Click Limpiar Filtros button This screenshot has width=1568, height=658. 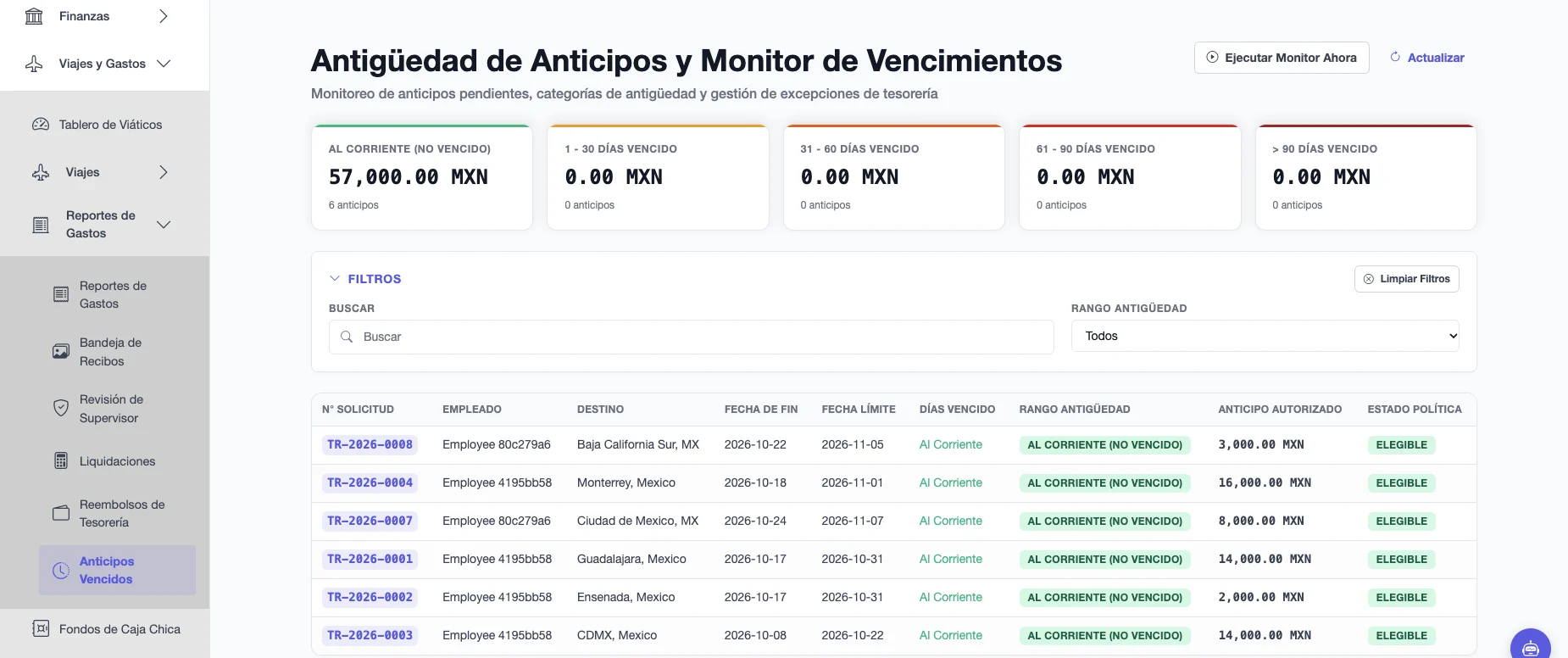click(1407, 279)
